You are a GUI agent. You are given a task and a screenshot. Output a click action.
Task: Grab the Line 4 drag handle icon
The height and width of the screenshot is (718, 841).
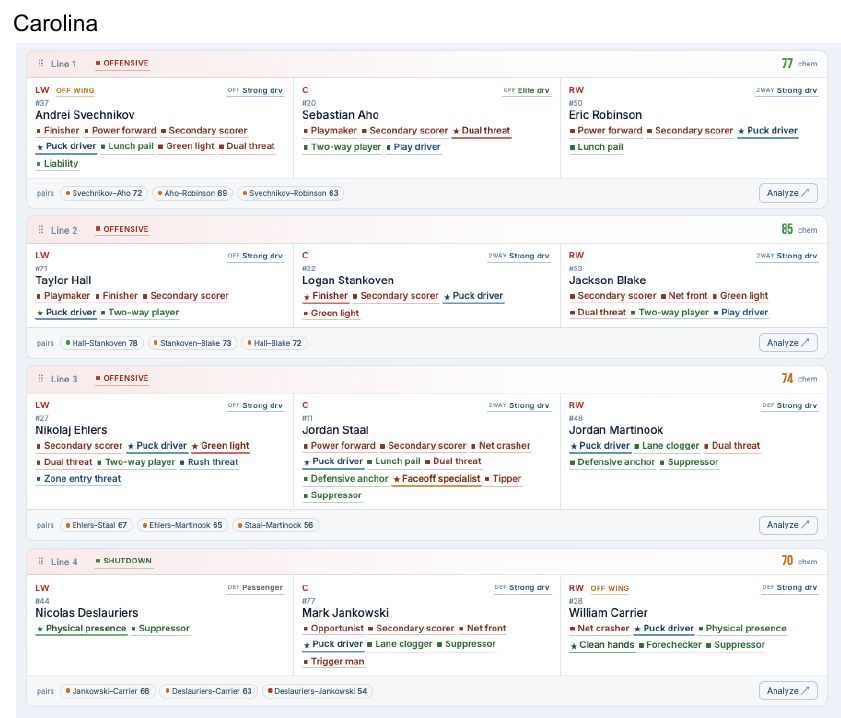click(x=41, y=561)
